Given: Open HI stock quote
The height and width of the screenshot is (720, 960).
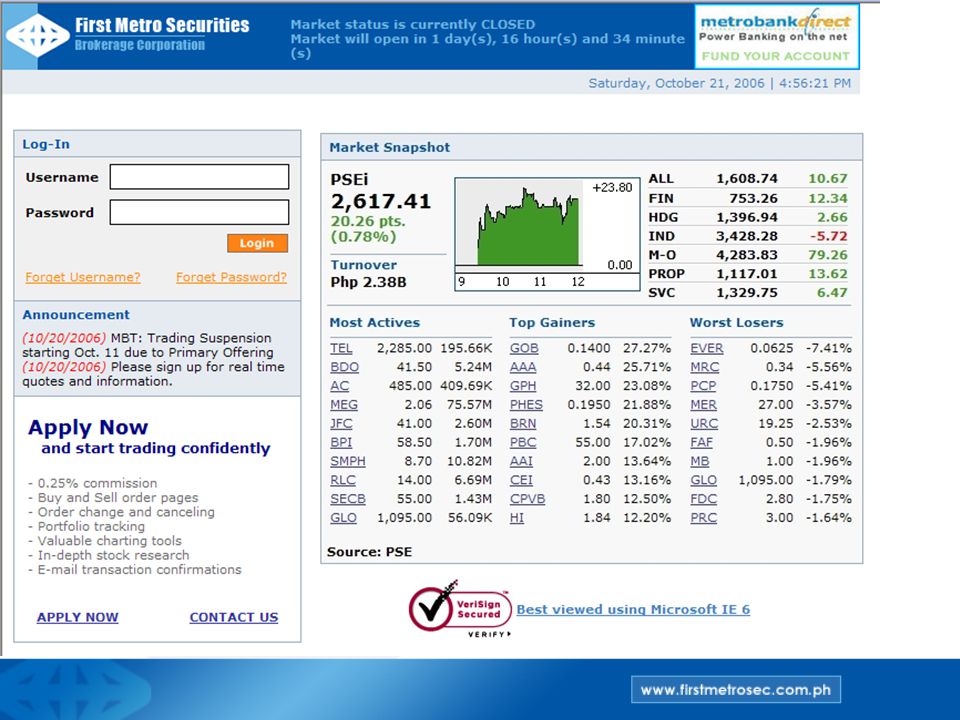Looking at the screenshot, I should (517, 518).
